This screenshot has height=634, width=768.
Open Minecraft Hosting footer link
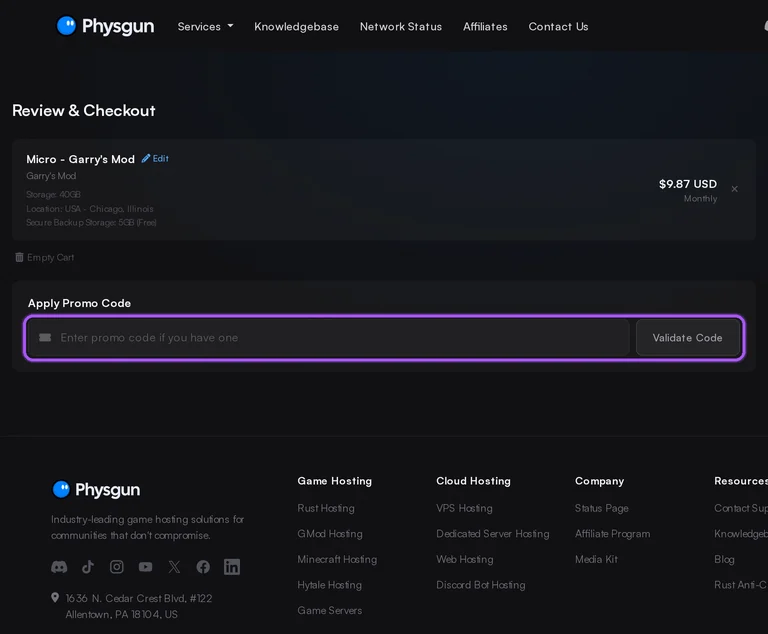tap(337, 559)
